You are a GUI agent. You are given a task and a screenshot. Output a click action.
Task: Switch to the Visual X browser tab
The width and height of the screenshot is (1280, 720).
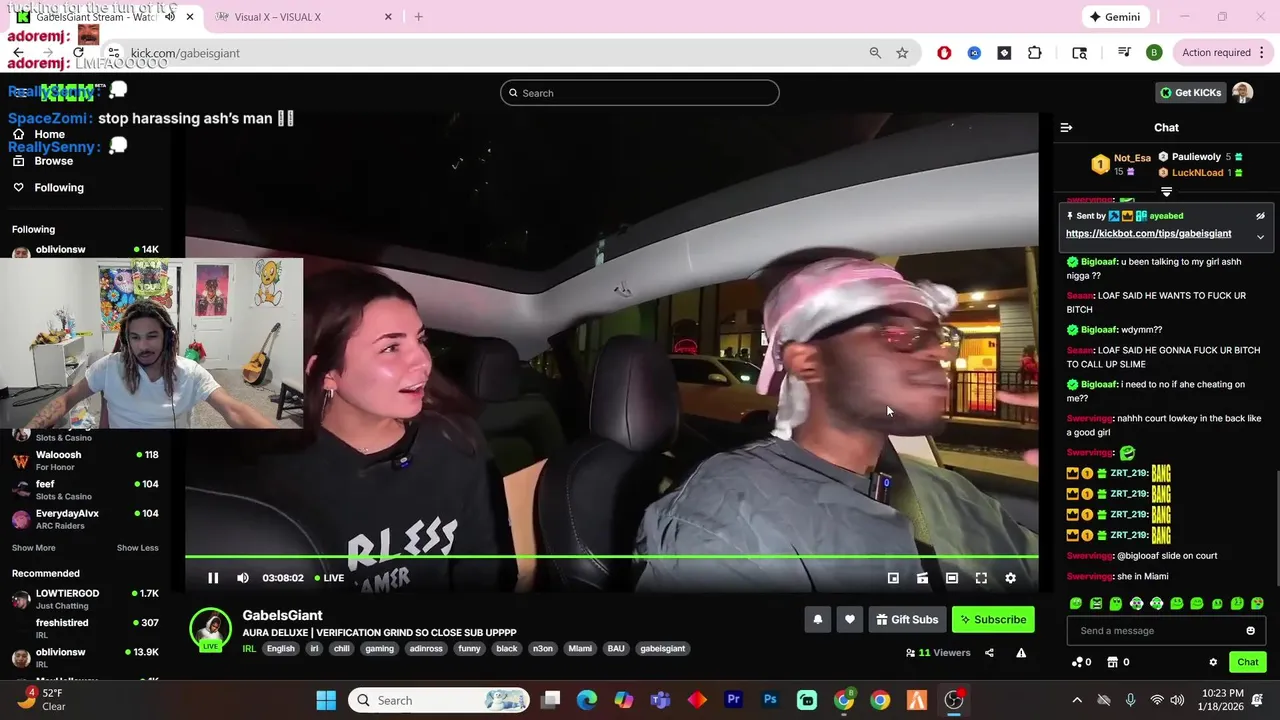303,17
